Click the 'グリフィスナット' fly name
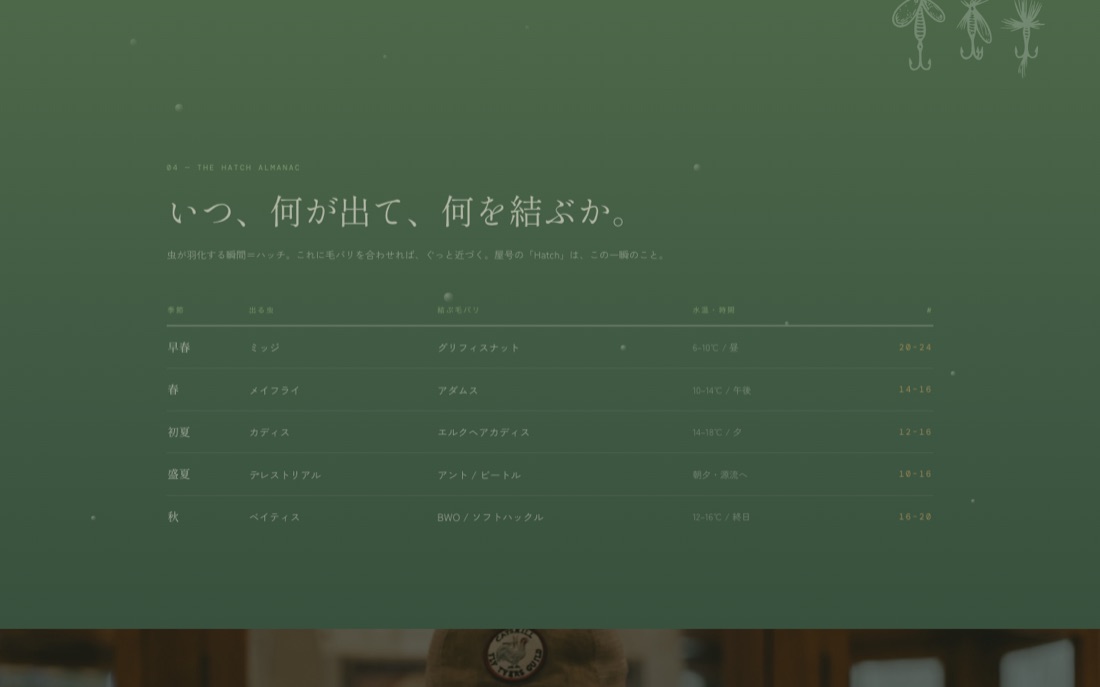 click(x=478, y=347)
